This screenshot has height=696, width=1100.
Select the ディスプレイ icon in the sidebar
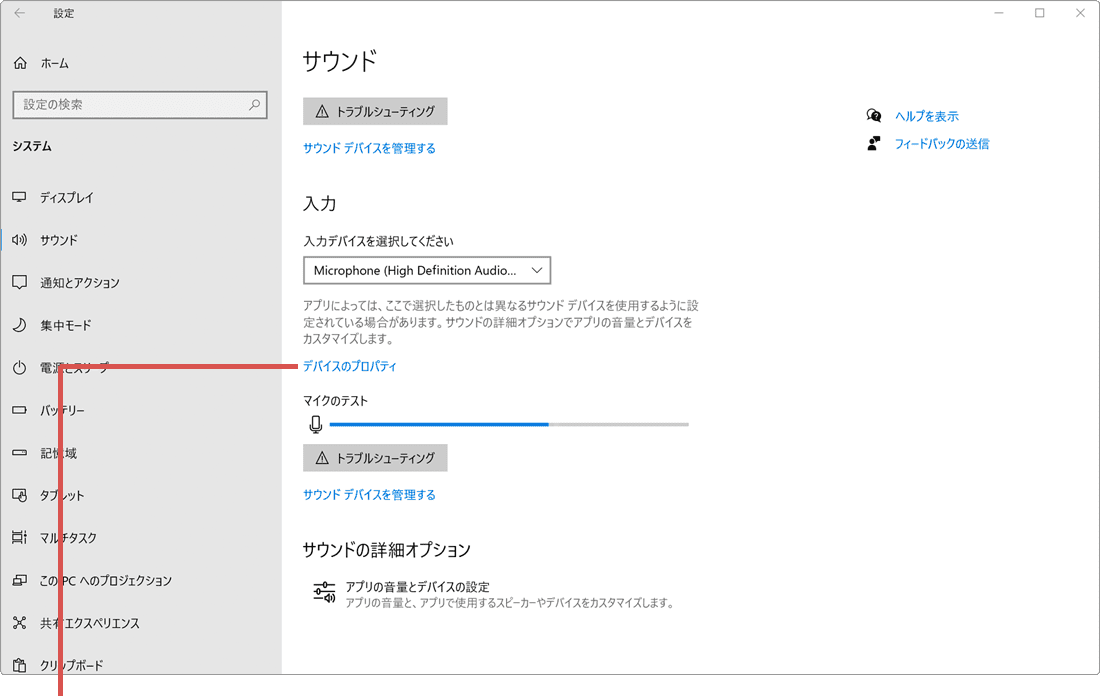19,197
